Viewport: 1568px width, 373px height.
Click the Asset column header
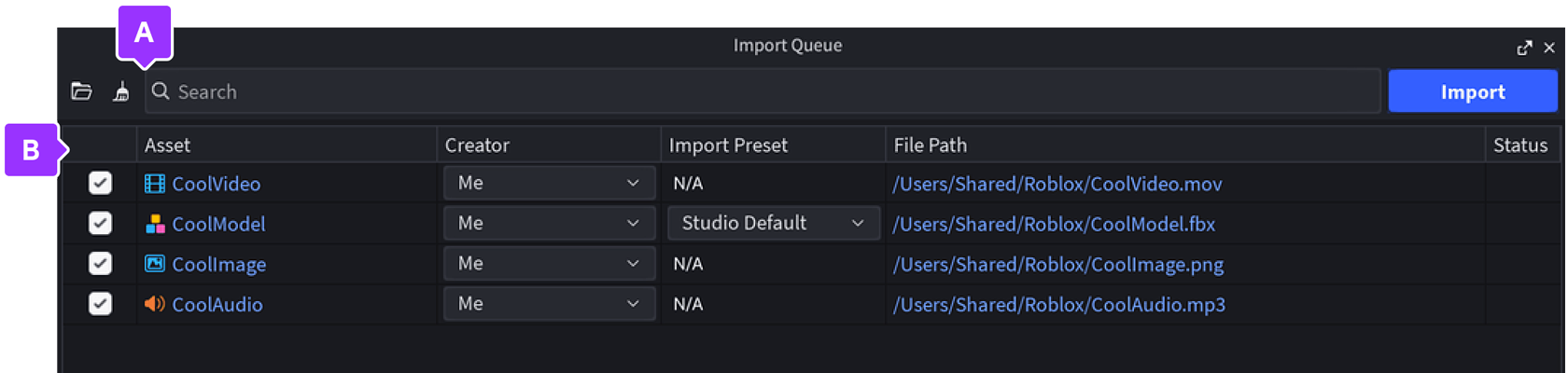pos(287,145)
